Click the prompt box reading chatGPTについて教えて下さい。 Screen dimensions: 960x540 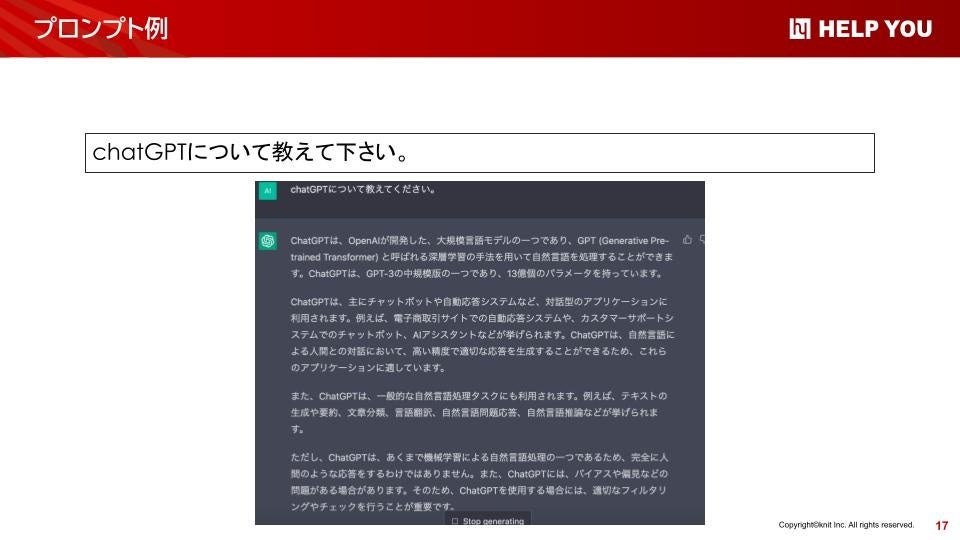point(479,153)
